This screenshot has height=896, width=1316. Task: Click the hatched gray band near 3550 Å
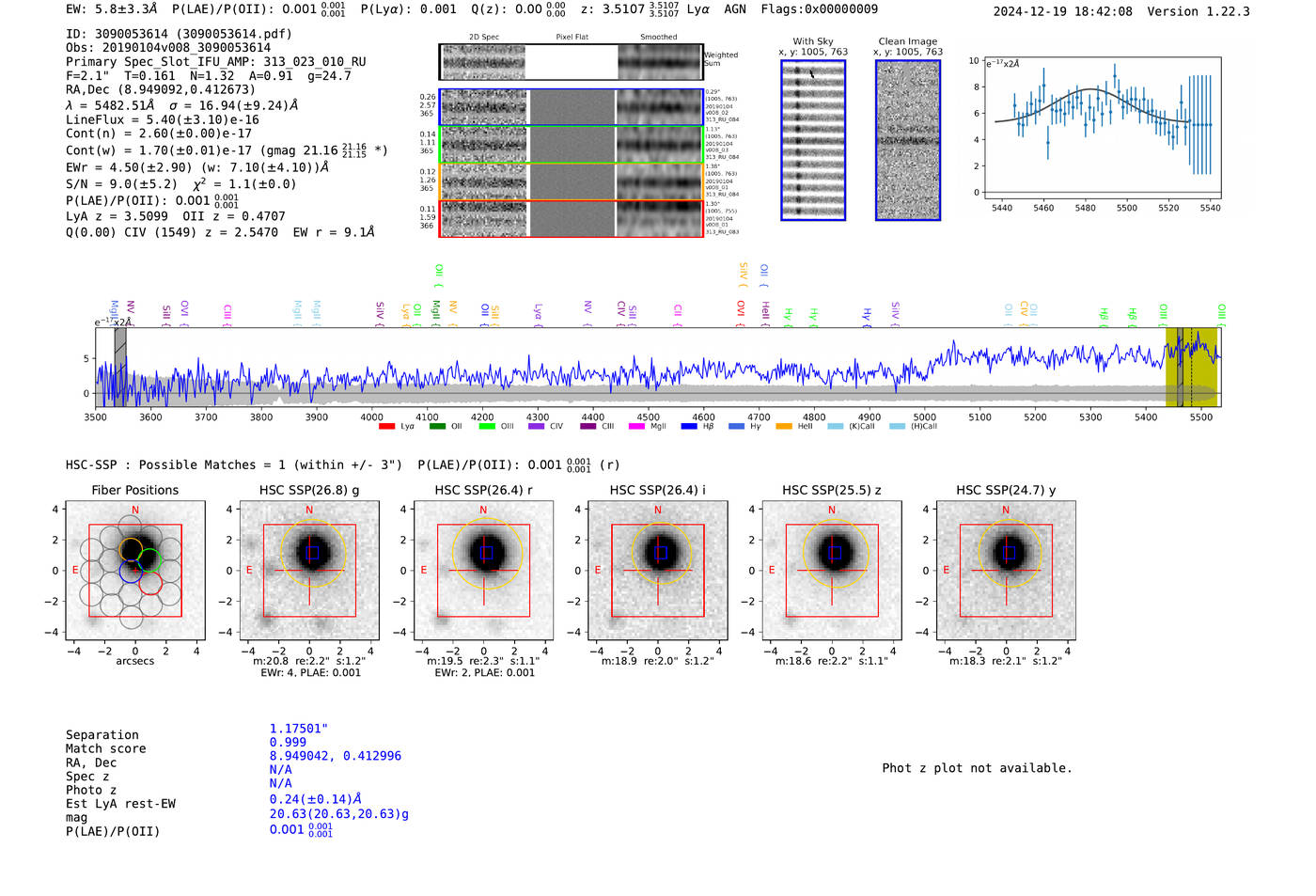[x=120, y=368]
